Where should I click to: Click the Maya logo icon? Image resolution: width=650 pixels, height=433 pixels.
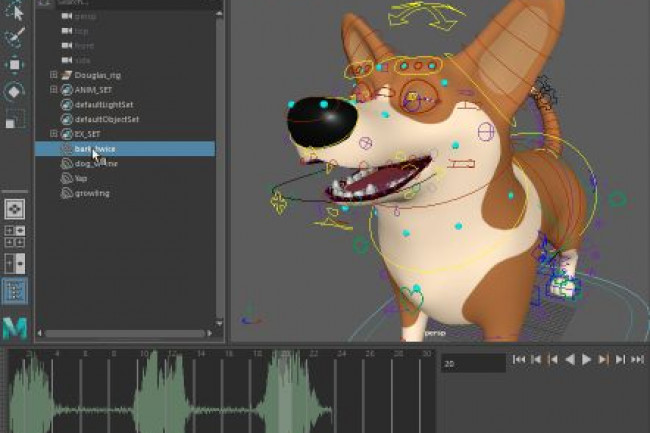(x=15, y=327)
